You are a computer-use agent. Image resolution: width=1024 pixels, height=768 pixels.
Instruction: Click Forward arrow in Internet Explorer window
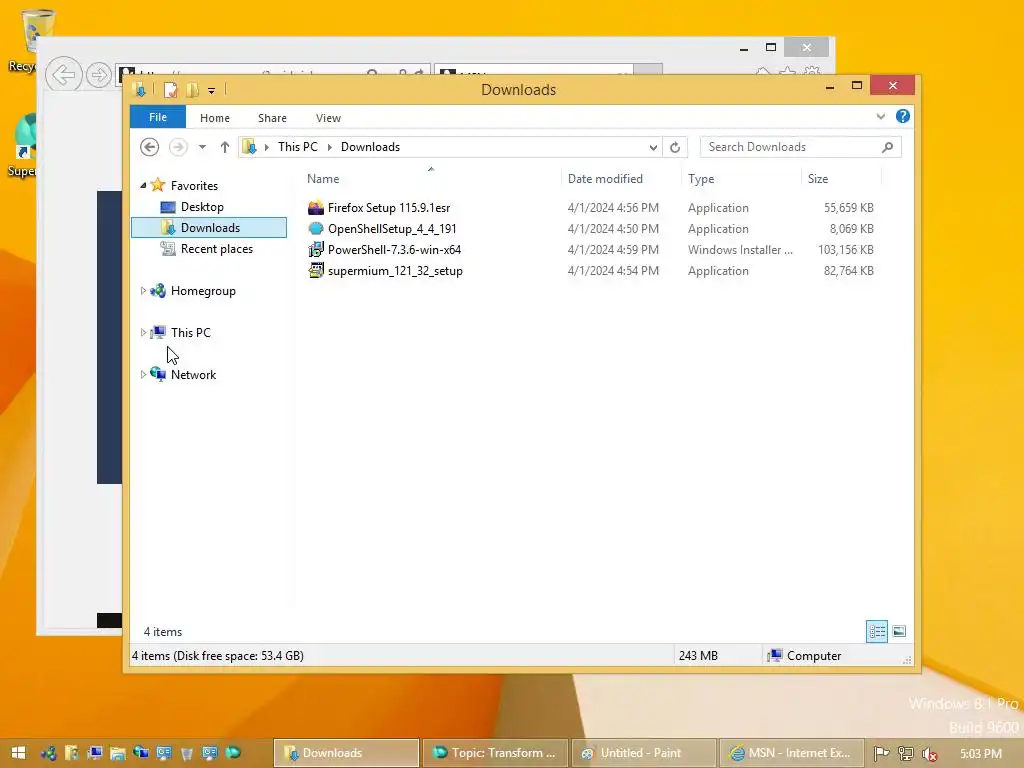[x=99, y=75]
